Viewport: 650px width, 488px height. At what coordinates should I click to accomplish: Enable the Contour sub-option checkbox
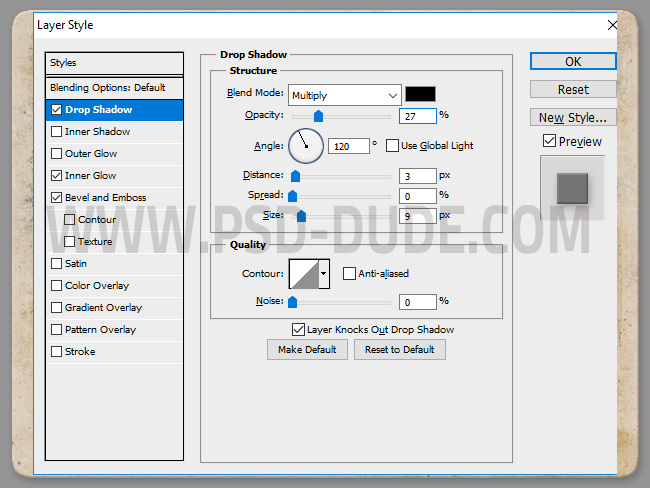point(70,220)
